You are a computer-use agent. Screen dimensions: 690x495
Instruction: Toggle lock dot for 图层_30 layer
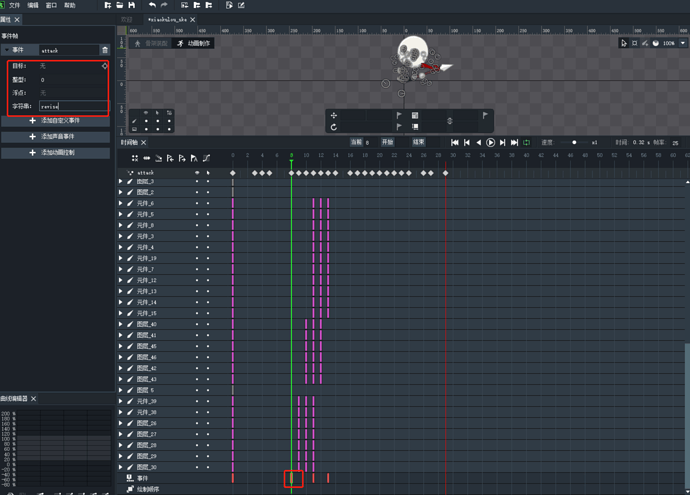click(208, 467)
